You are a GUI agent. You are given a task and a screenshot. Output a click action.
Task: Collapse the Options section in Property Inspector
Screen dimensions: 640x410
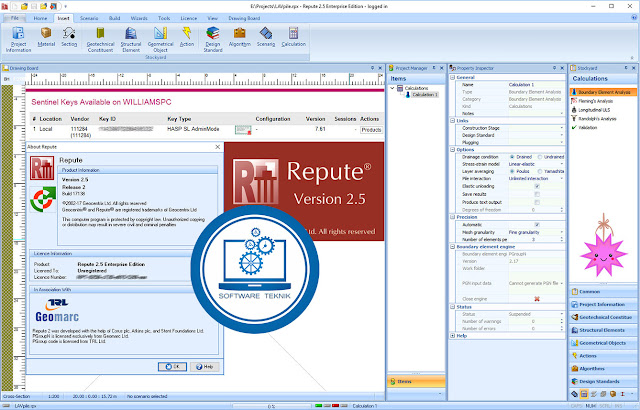[453, 150]
